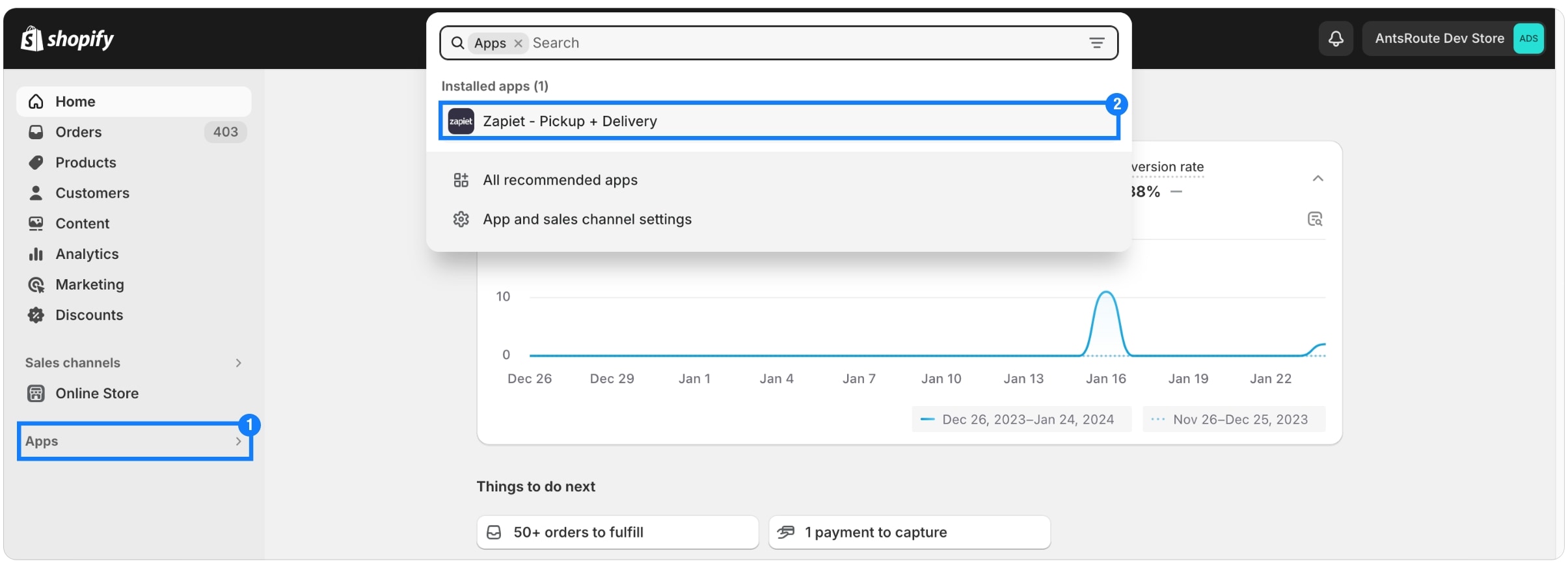Go to Orders in the sidebar
The width and height of the screenshot is (1568, 568).
click(133, 132)
